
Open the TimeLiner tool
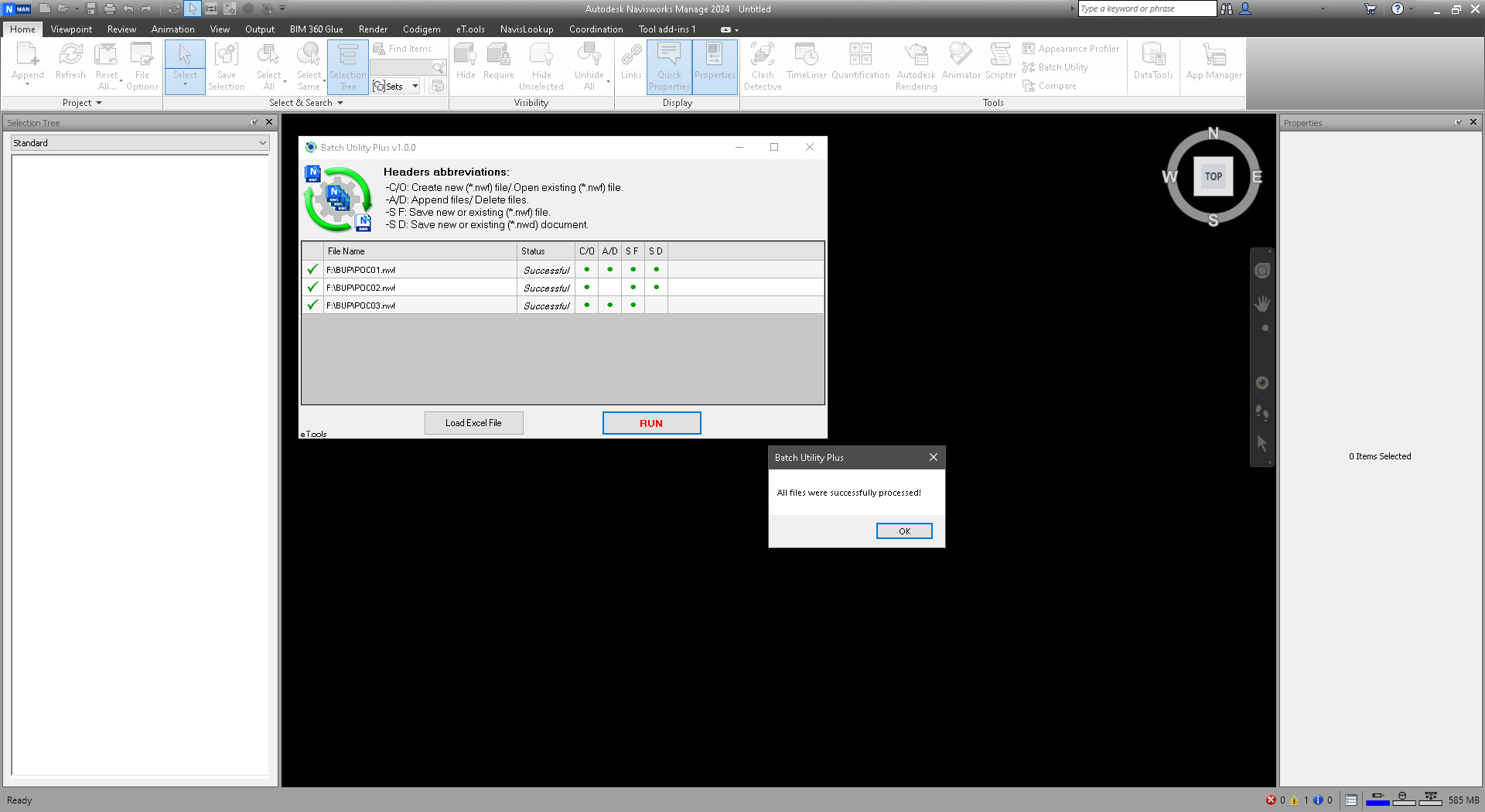click(807, 61)
